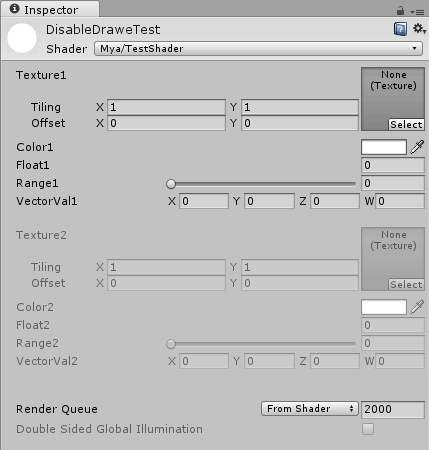The image size is (429, 450).
Task: Click the Texture2 Tiling X field
Action: coord(166,267)
